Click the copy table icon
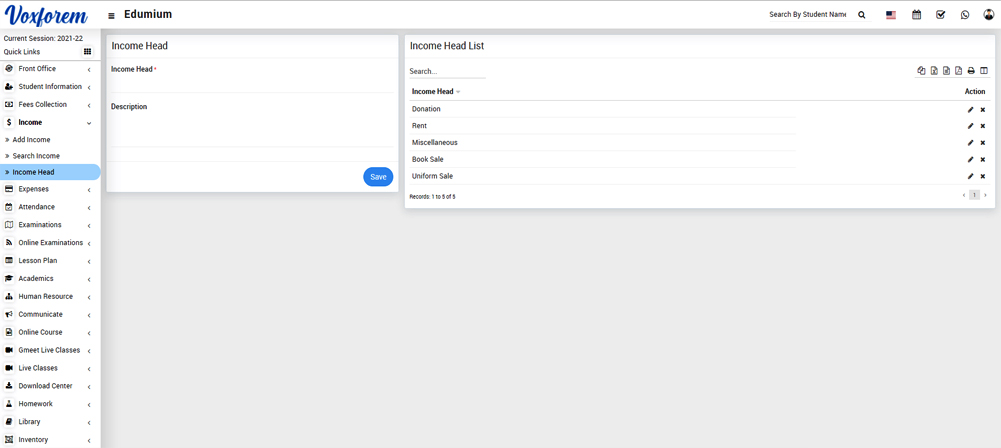1001x448 pixels. coord(921,71)
